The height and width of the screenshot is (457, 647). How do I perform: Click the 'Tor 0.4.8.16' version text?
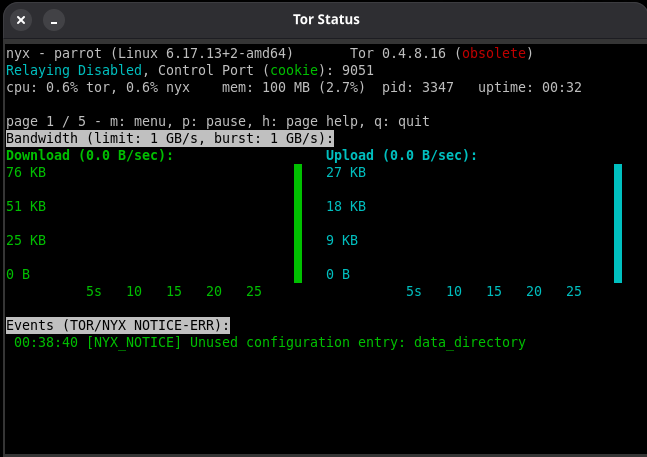[x=398, y=53]
